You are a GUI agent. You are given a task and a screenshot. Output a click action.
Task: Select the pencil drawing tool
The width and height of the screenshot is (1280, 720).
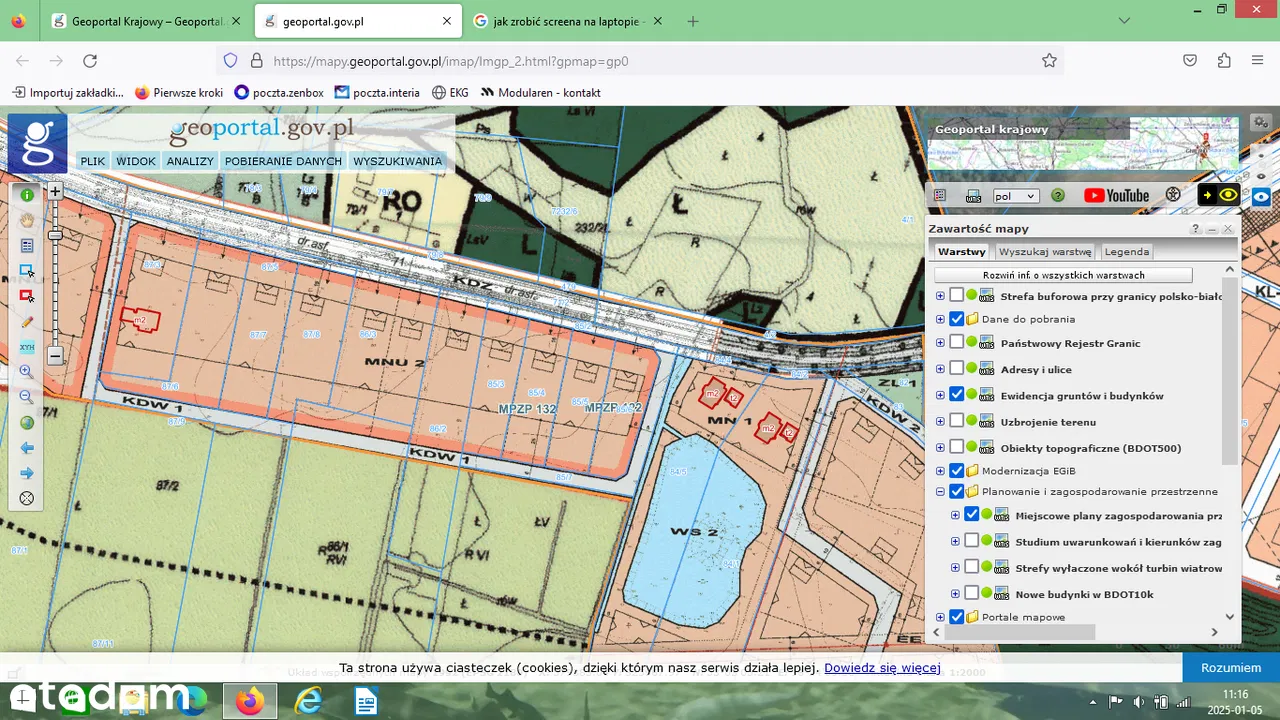point(27,322)
